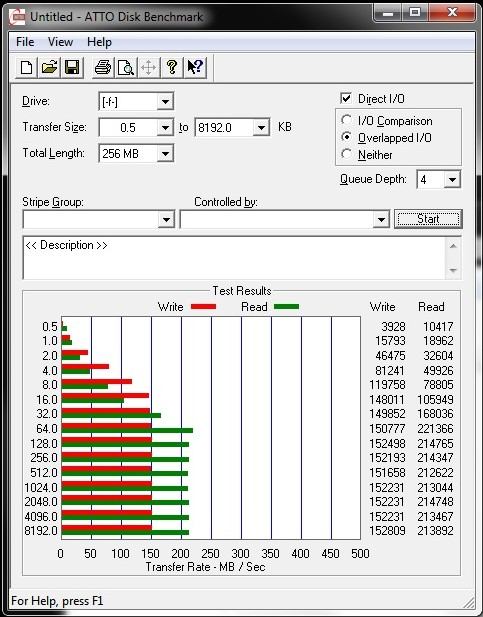Expand the Drive dropdown
The image size is (483, 617).
pos(165,102)
